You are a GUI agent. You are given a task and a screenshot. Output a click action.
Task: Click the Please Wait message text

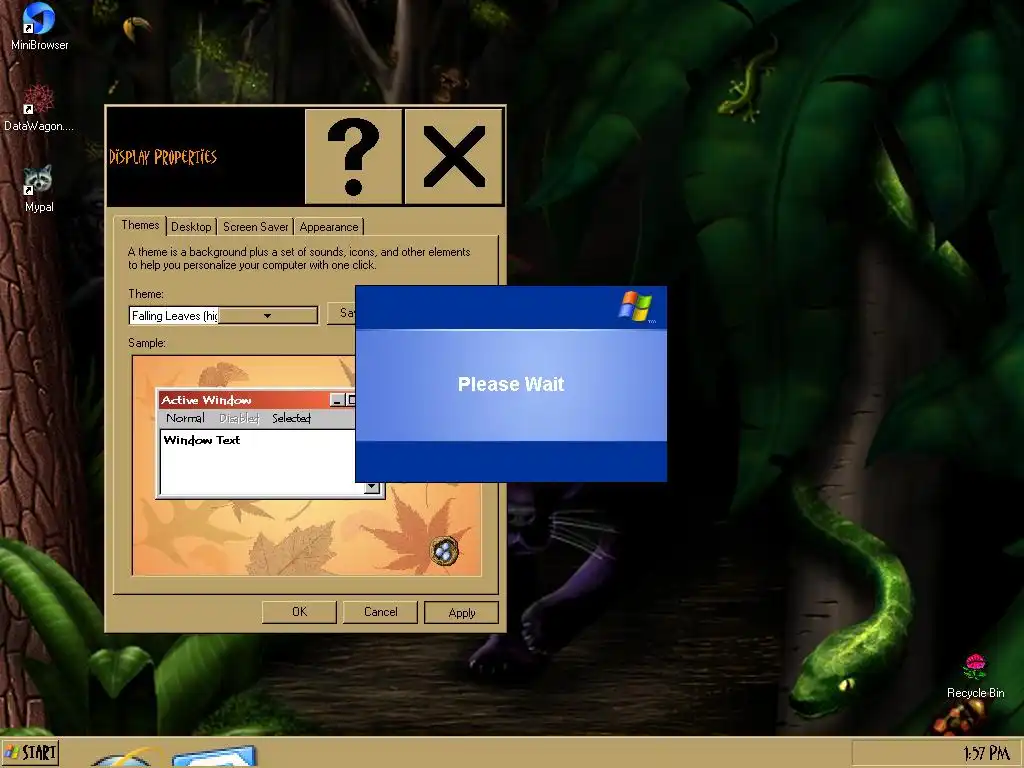point(511,384)
